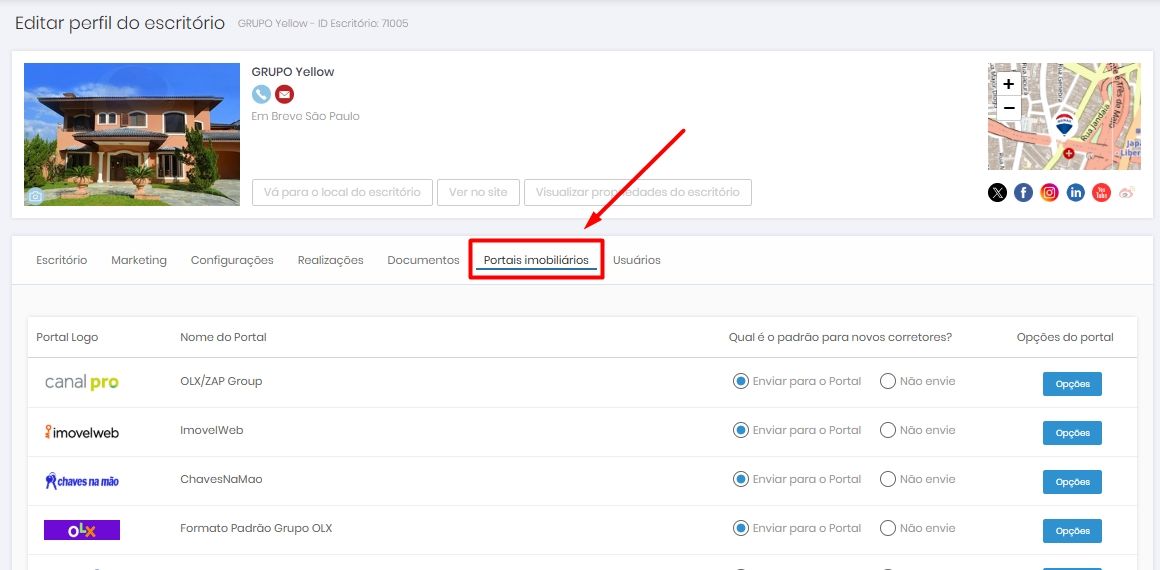Click the Opções do portal column header
Image resolution: width=1160 pixels, height=570 pixels.
(1065, 338)
